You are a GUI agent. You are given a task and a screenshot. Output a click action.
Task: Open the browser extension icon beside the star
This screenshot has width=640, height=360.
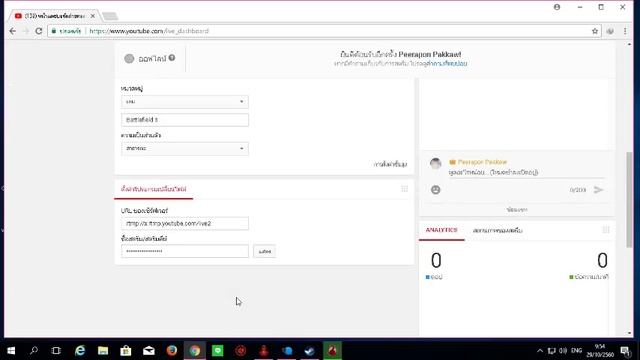(610, 31)
